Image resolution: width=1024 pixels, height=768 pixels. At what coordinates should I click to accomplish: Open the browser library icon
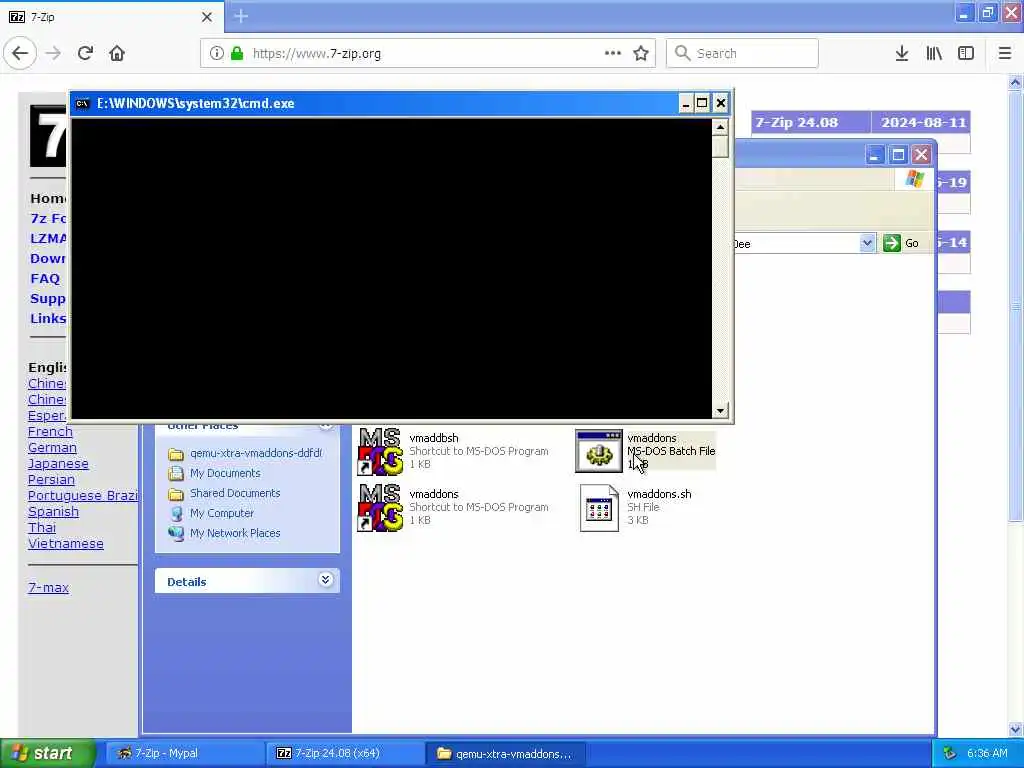(x=934, y=54)
